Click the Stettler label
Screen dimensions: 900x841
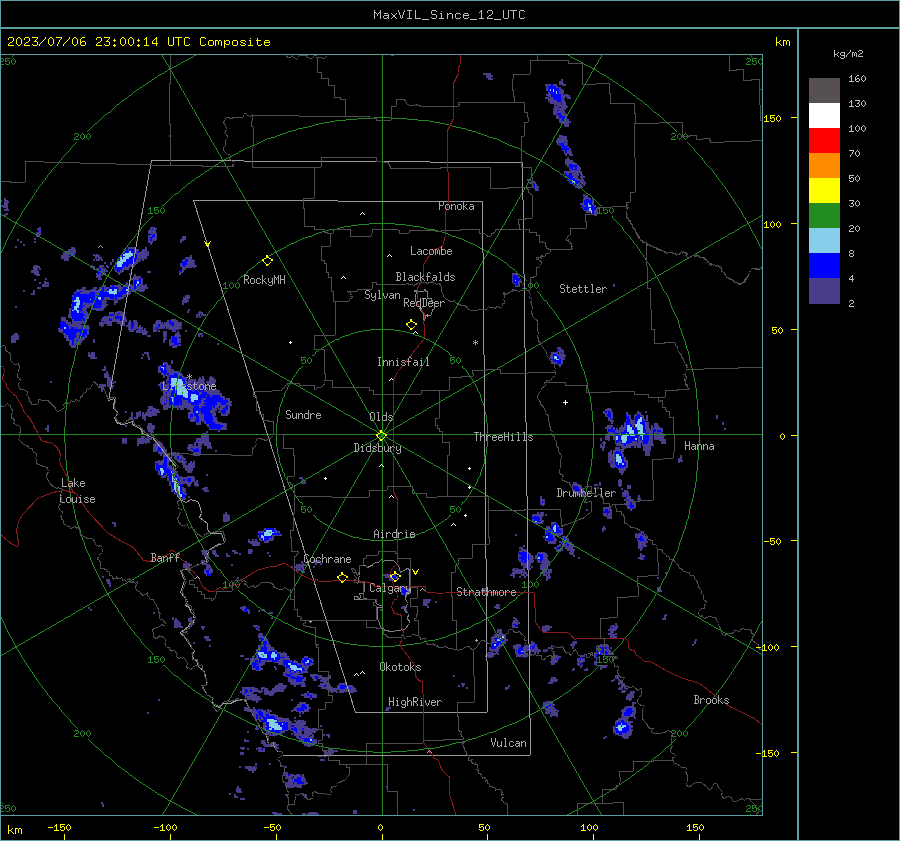(x=583, y=289)
